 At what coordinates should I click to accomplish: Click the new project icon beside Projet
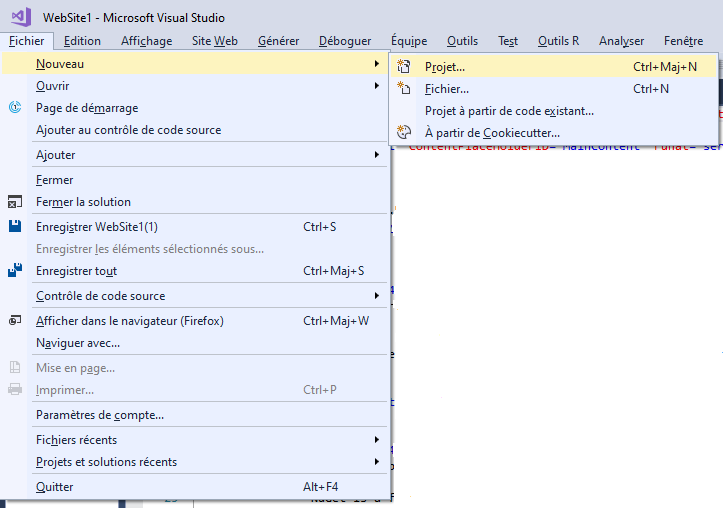point(404,67)
